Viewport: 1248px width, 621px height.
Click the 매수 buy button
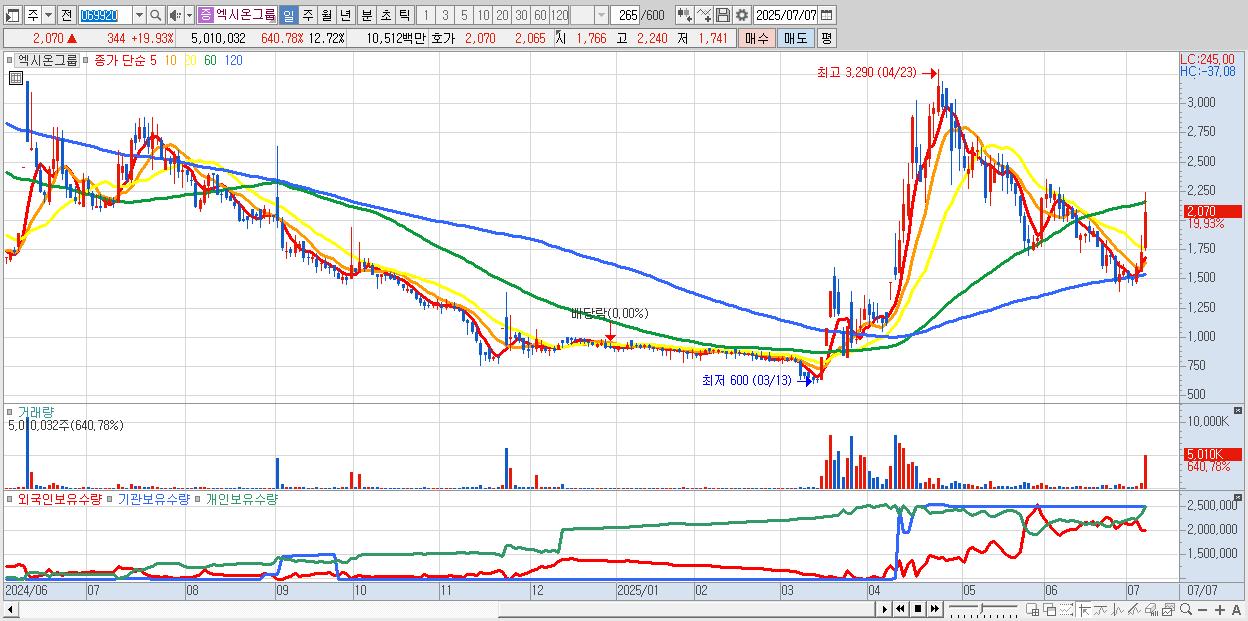pyautogui.click(x=756, y=38)
